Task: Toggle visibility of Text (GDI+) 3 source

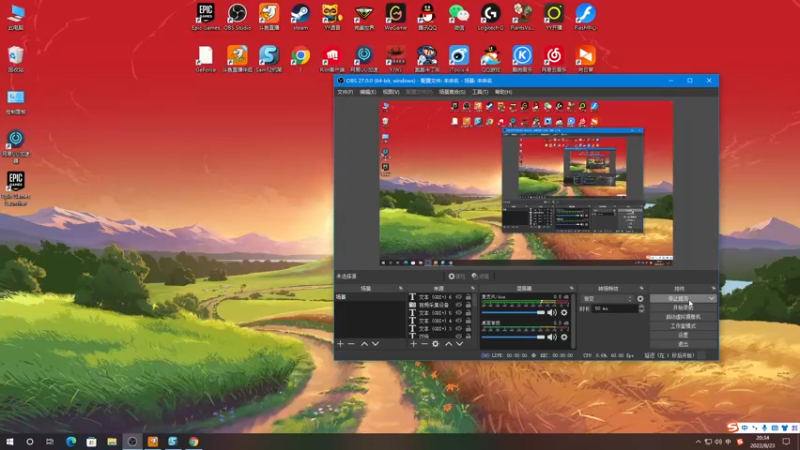Action: (x=459, y=329)
